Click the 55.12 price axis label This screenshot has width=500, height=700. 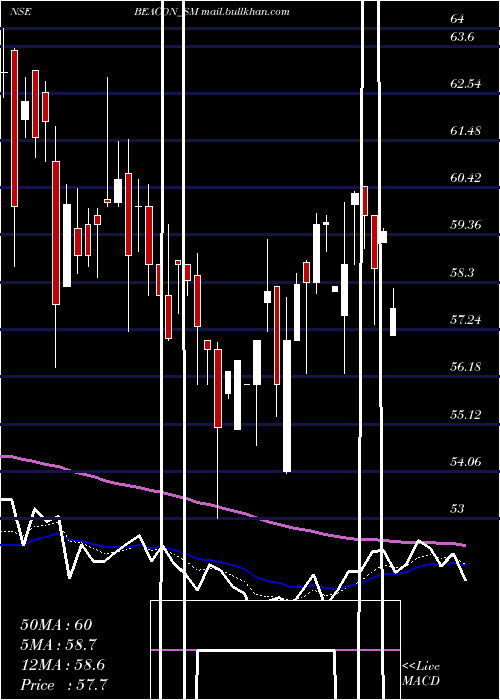tap(466, 415)
